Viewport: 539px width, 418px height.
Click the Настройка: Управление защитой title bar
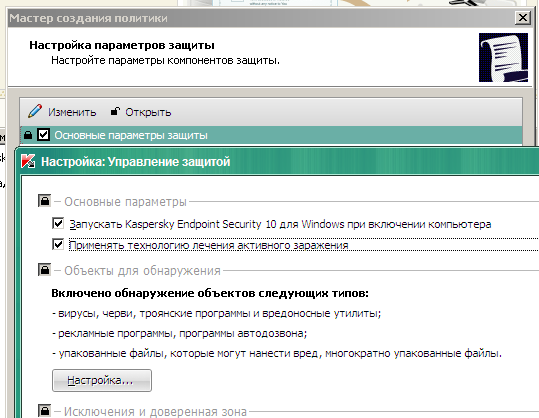point(277,162)
